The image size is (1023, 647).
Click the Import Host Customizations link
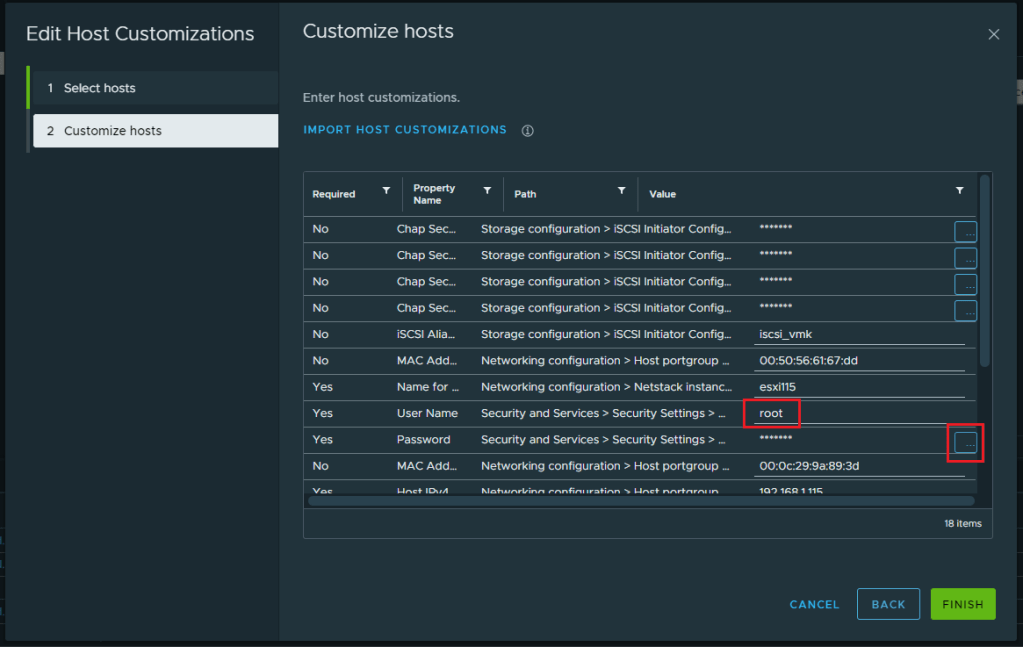pos(405,130)
